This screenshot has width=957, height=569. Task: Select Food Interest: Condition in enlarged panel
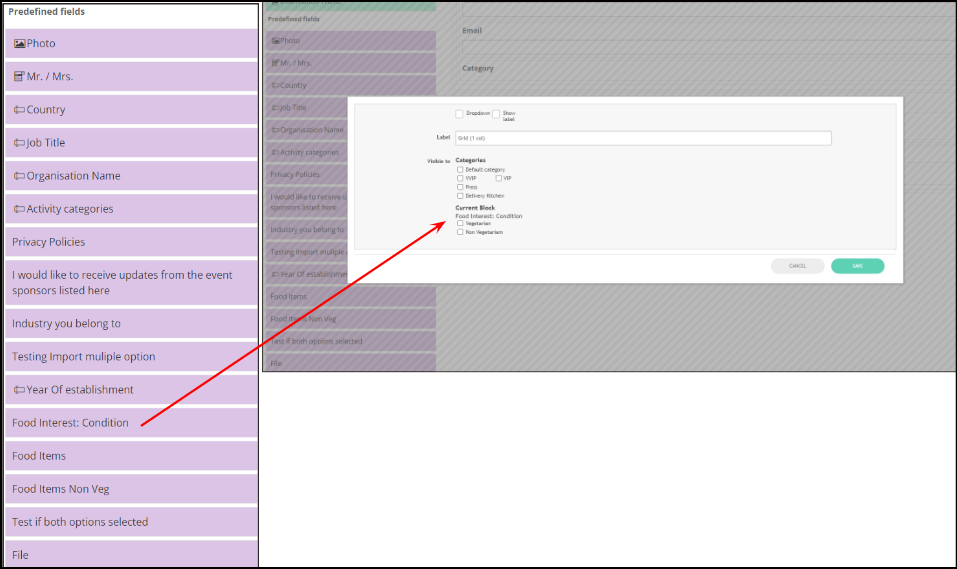click(131, 422)
